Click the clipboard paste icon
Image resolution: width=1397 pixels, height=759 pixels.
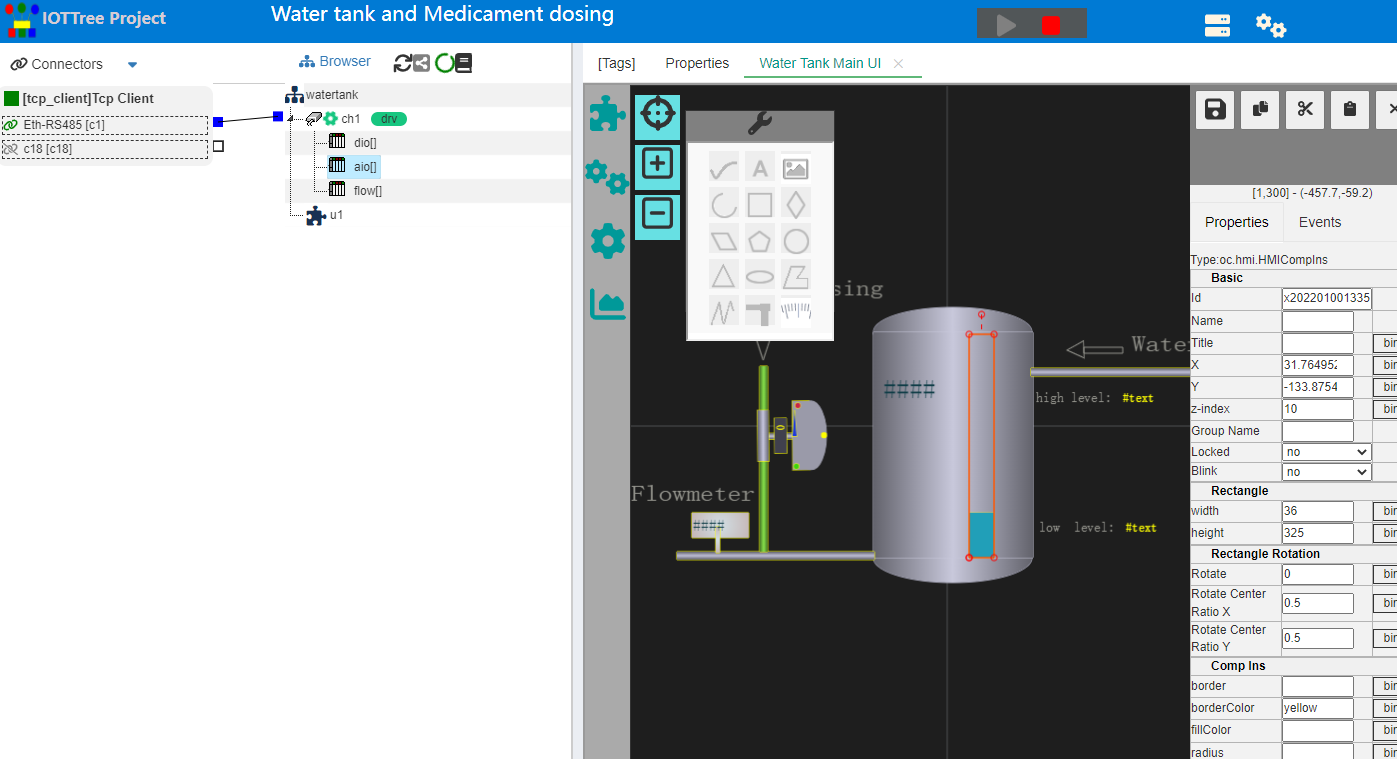click(1350, 109)
